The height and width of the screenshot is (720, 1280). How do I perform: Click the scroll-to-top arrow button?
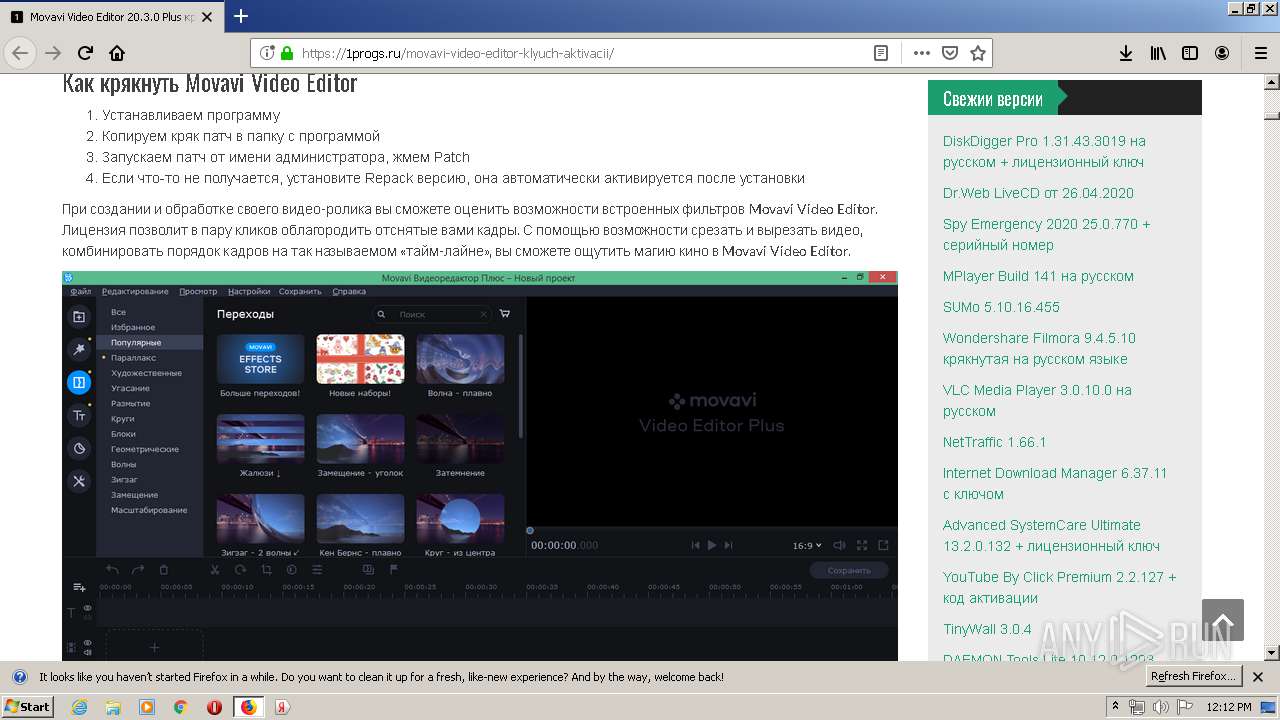(x=1223, y=620)
